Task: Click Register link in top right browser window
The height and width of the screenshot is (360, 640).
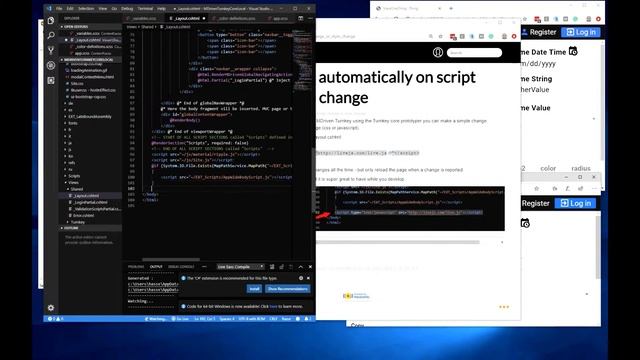Action: (539, 32)
